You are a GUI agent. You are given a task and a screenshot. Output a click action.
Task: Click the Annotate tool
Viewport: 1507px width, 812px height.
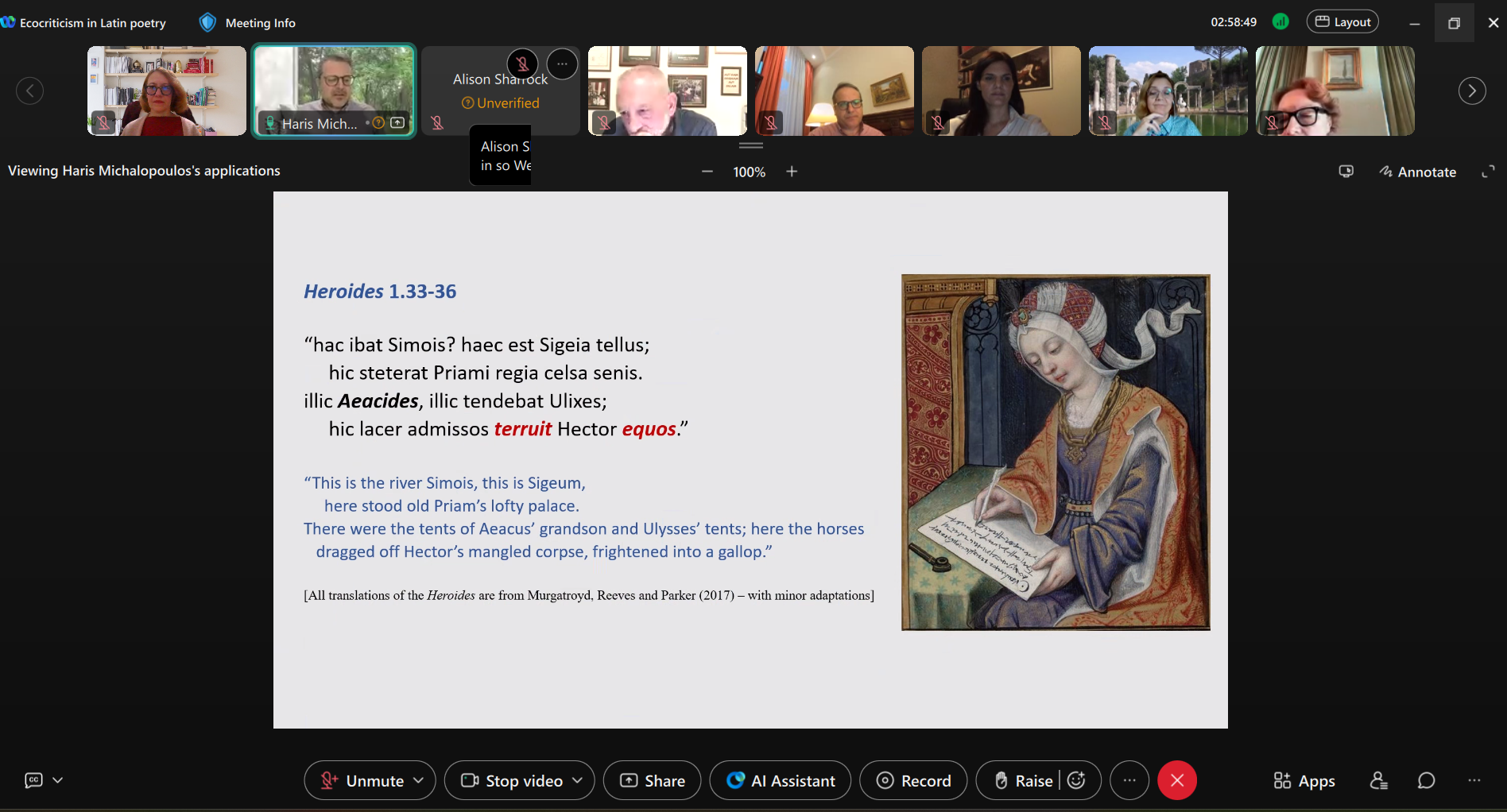(x=1418, y=172)
